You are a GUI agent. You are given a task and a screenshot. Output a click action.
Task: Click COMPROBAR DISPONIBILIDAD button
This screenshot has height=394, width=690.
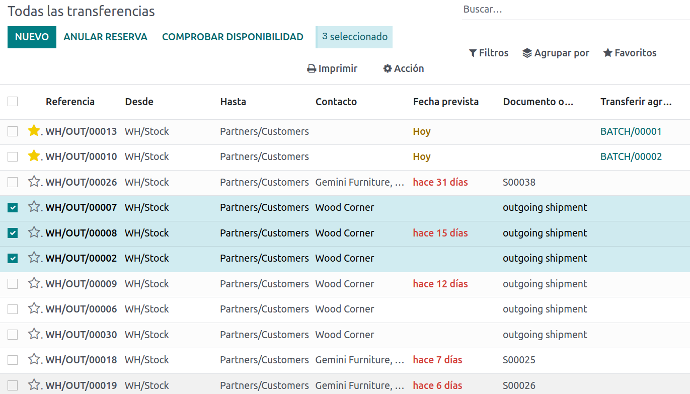coord(233,37)
